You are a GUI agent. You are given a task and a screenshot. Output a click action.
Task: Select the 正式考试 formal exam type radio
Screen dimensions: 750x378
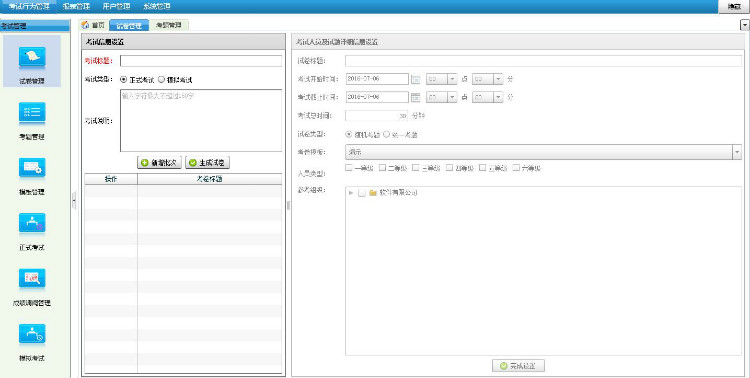click(123, 80)
